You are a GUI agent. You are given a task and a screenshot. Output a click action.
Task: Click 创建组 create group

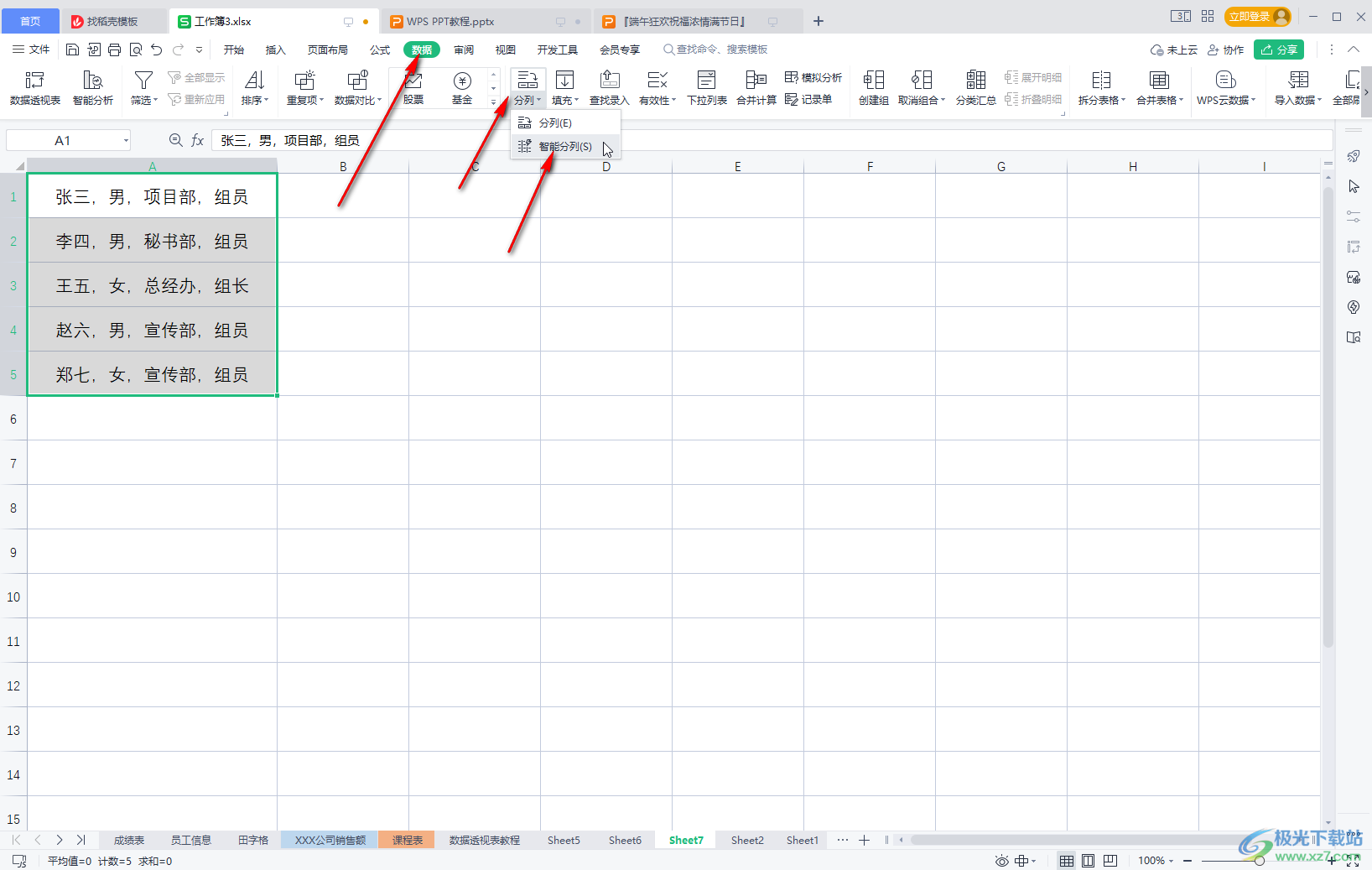click(874, 88)
